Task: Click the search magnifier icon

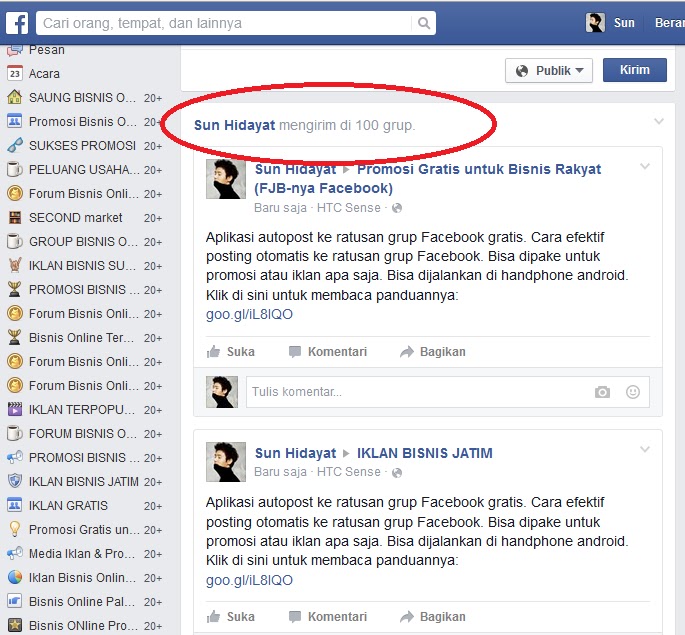Action: (x=423, y=23)
